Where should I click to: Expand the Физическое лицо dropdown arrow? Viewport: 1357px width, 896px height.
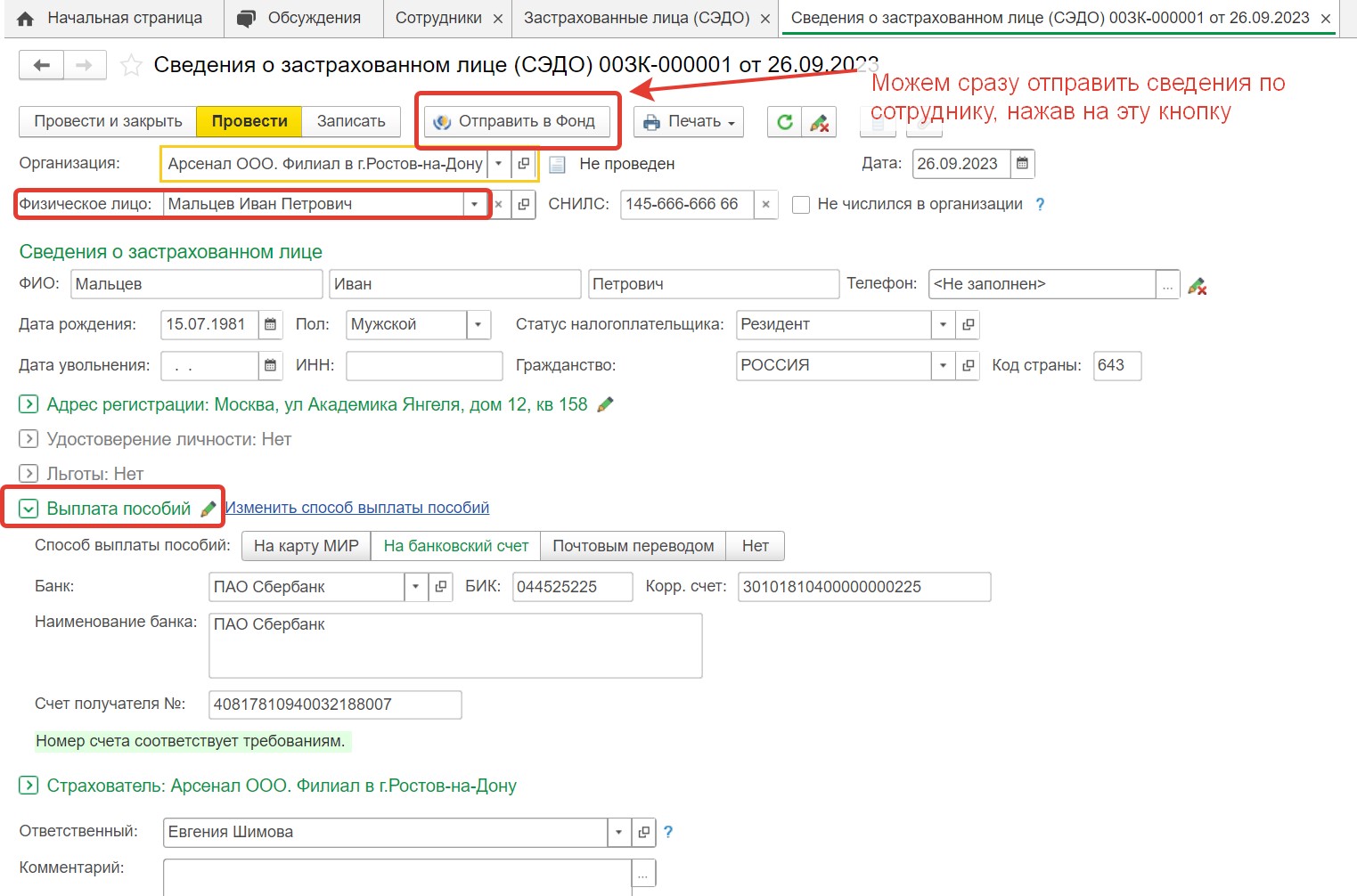tap(474, 204)
